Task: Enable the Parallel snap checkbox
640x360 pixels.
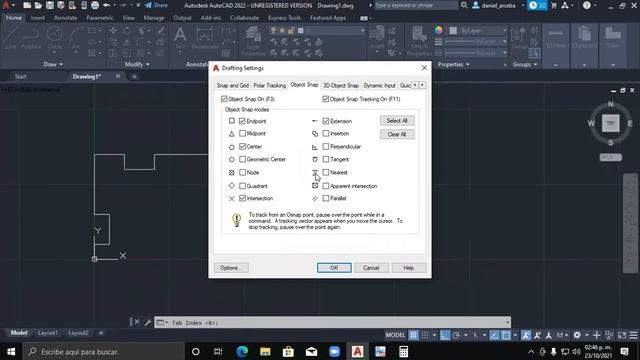Action: (326, 198)
